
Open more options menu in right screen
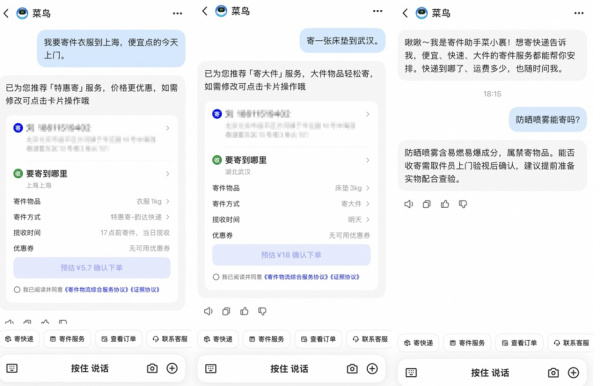tap(579, 13)
